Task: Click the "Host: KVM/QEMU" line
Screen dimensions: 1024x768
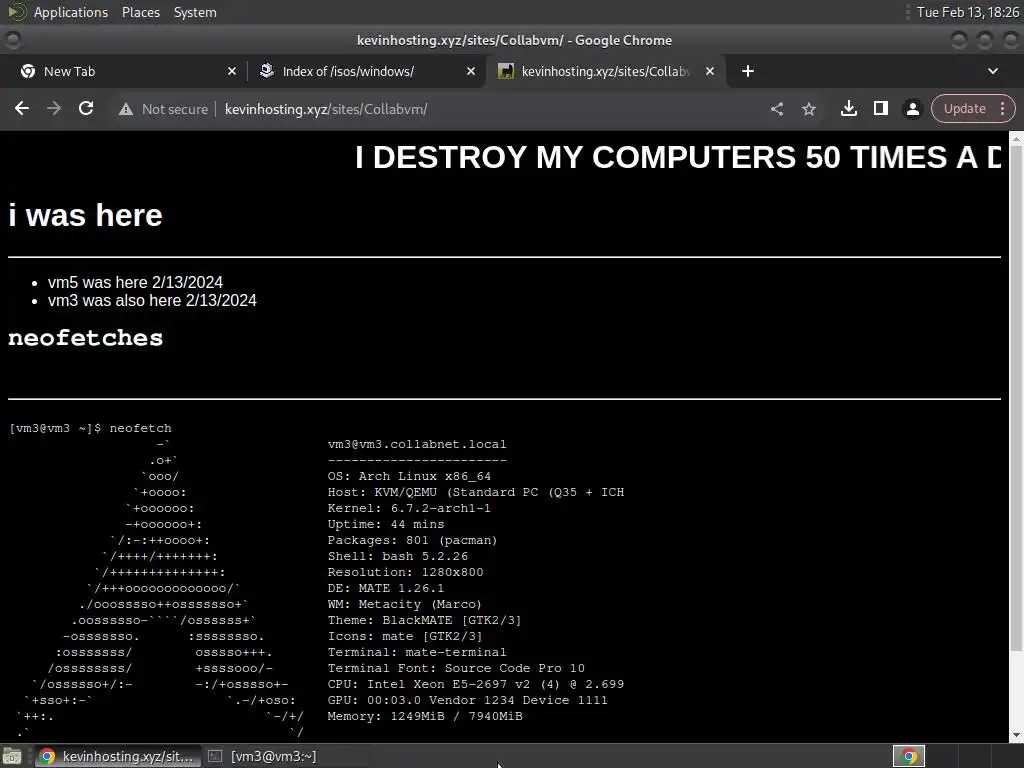Action: pos(475,492)
